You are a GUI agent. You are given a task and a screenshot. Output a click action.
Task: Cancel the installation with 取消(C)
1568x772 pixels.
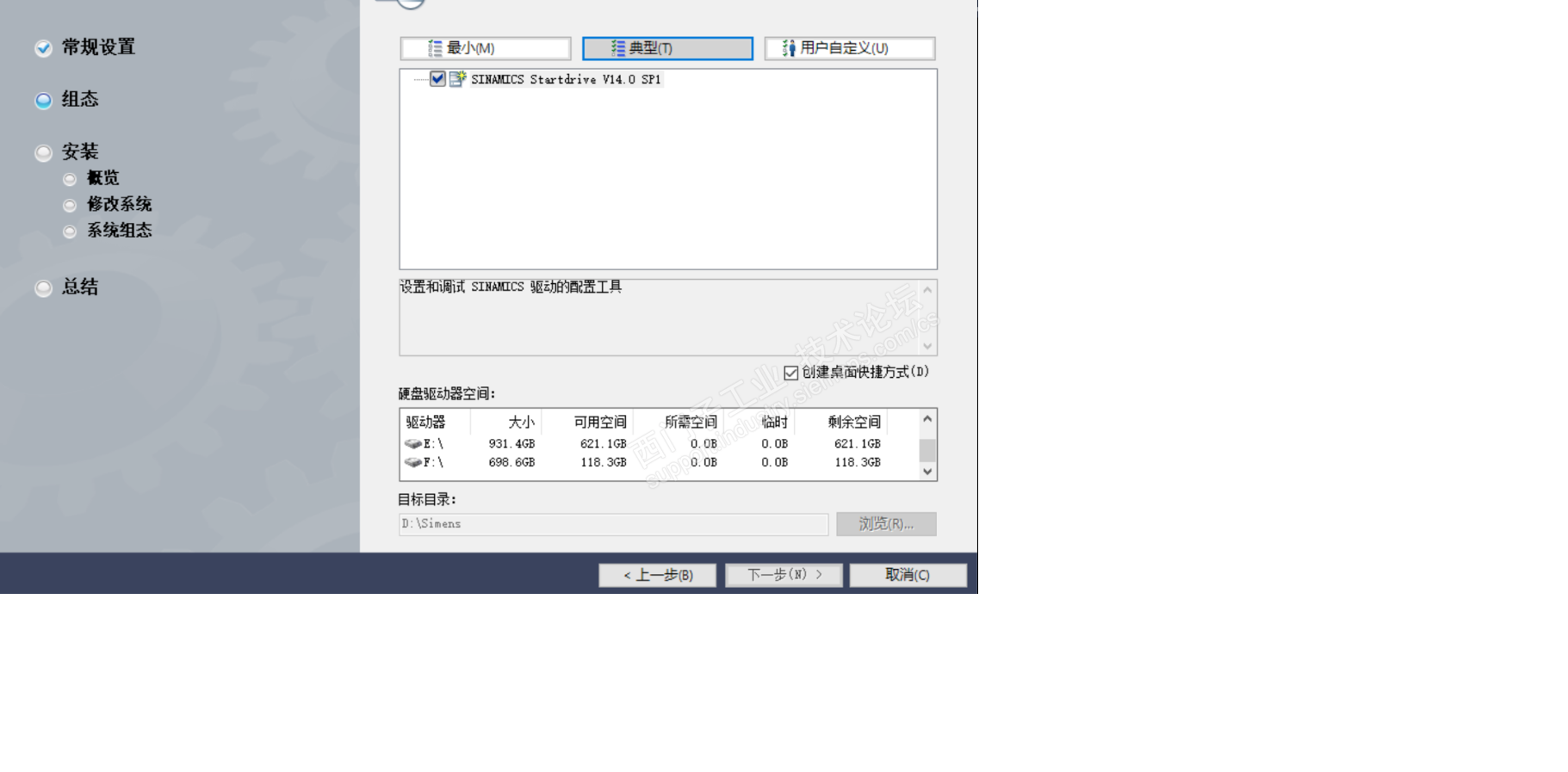[x=908, y=575]
